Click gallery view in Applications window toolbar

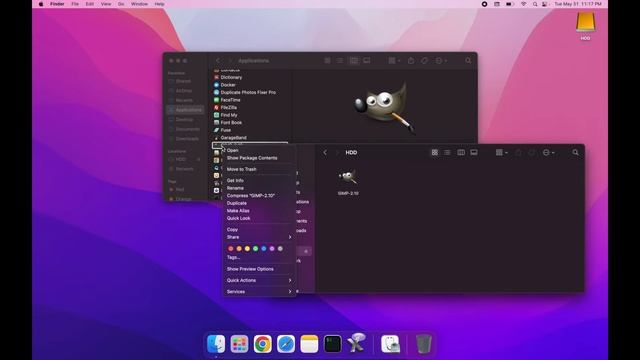(x=367, y=61)
